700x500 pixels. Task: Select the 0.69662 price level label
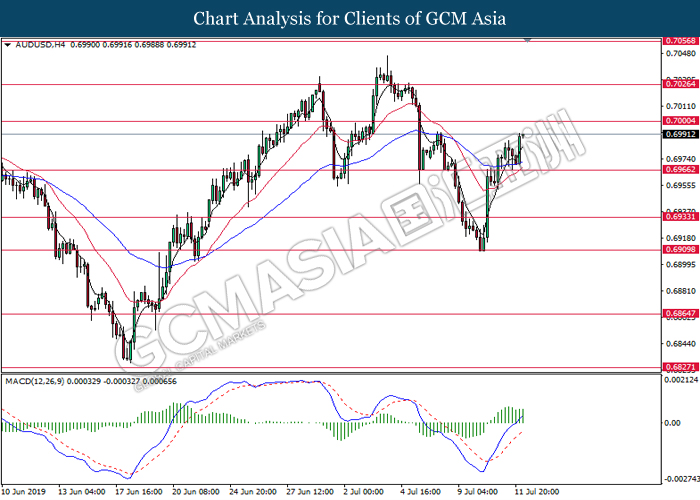(680, 169)
